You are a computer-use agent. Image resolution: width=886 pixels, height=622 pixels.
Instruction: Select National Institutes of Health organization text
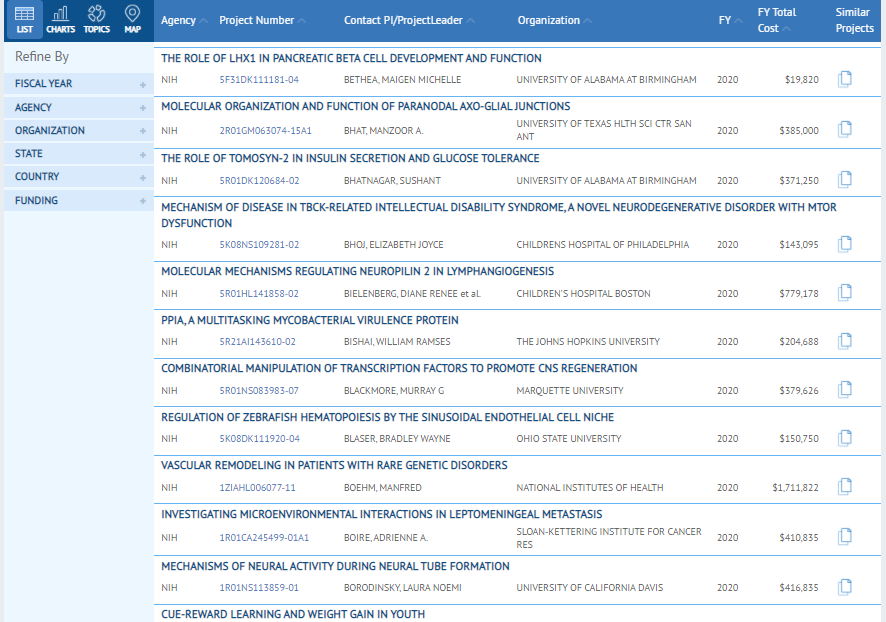(590, 488)
